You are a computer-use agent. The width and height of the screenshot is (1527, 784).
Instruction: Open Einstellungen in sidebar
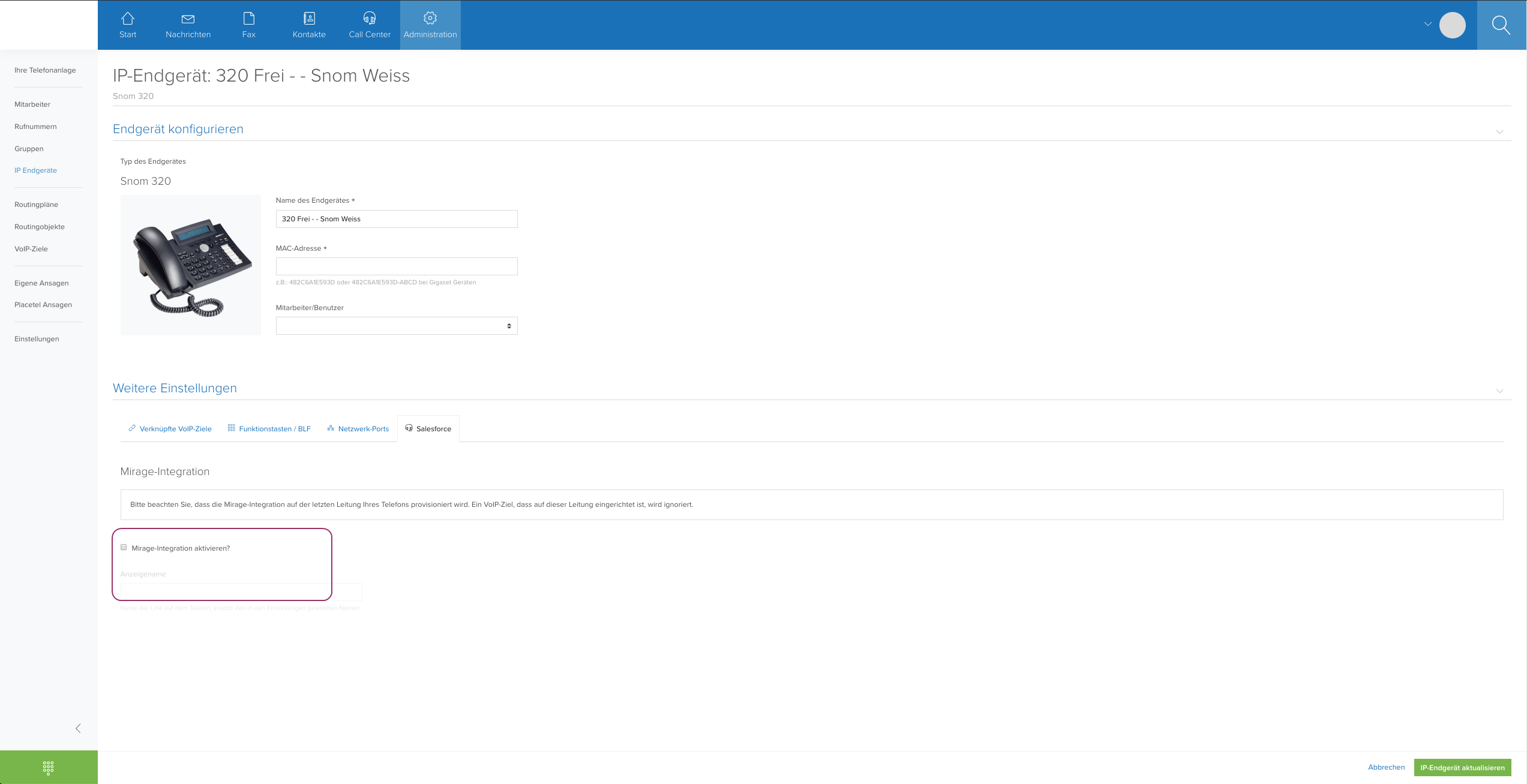[x=37, y=339]
